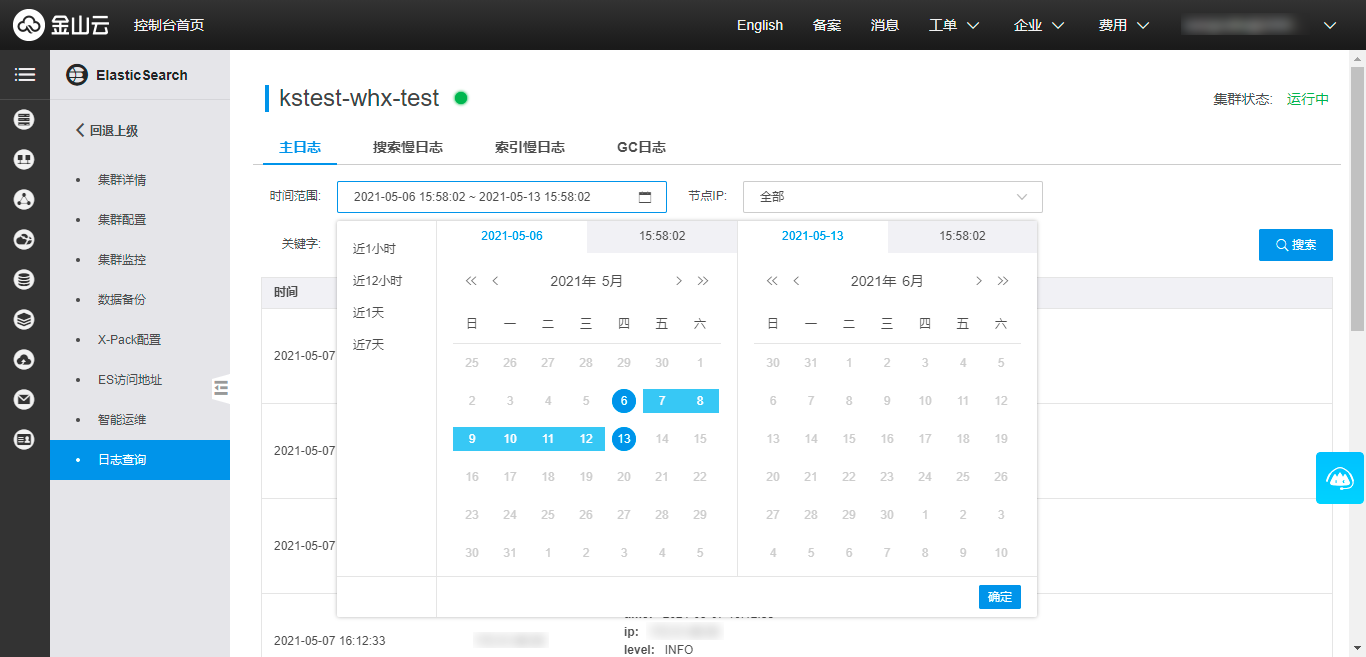Screen dimensions: 1366x657
Task: Open the floating chat support icon
Action: [x=1339, y=478]
